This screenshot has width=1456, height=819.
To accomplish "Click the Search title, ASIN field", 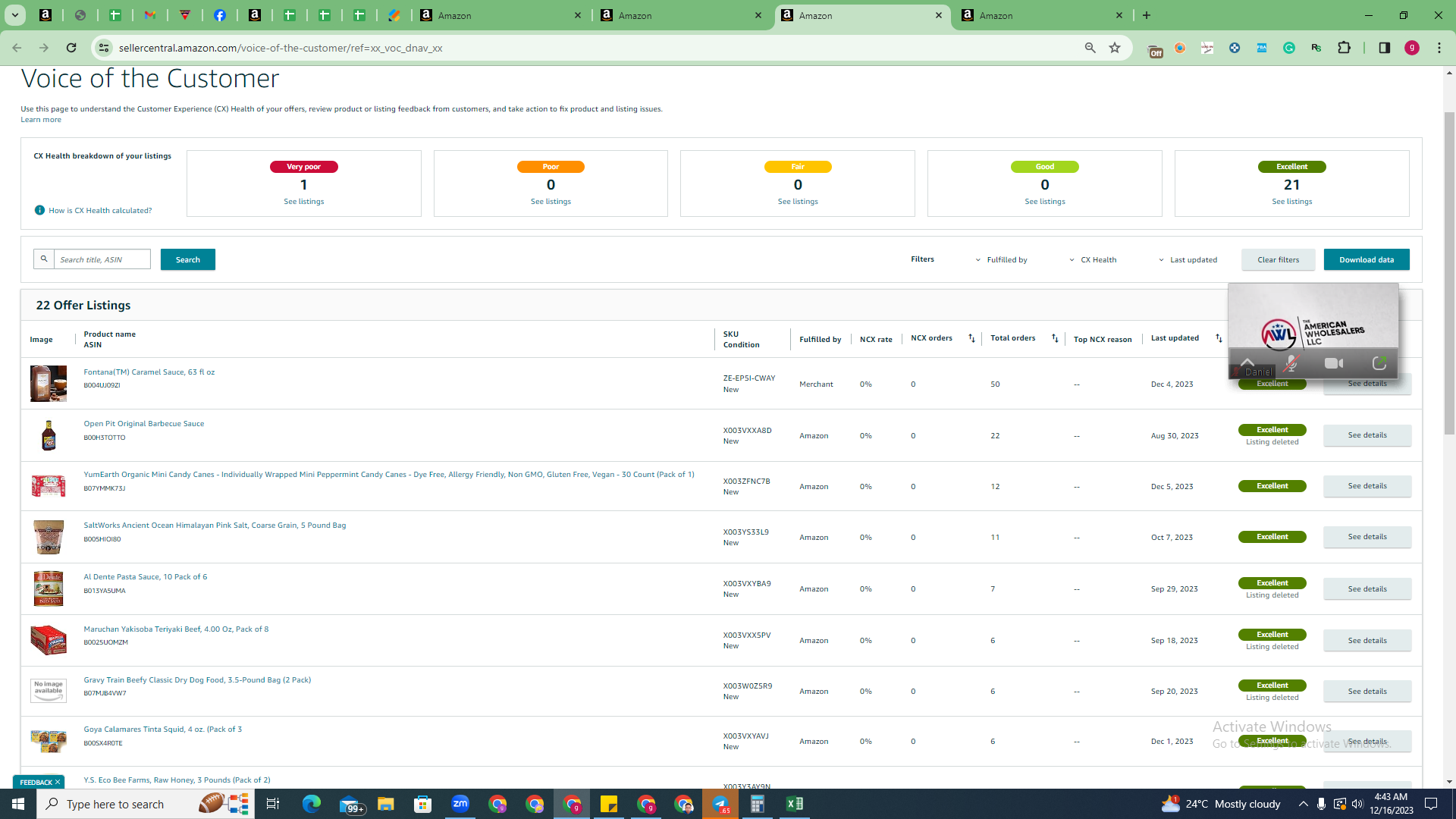I will [102, 259].
